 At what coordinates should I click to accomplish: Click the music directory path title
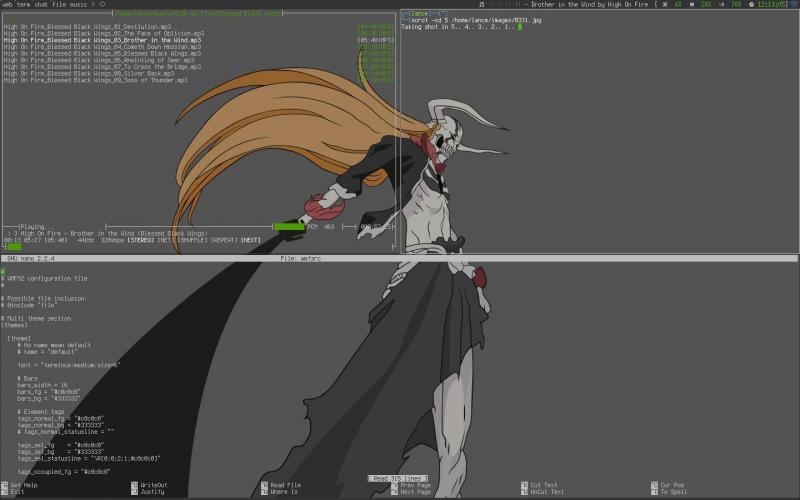198,13
